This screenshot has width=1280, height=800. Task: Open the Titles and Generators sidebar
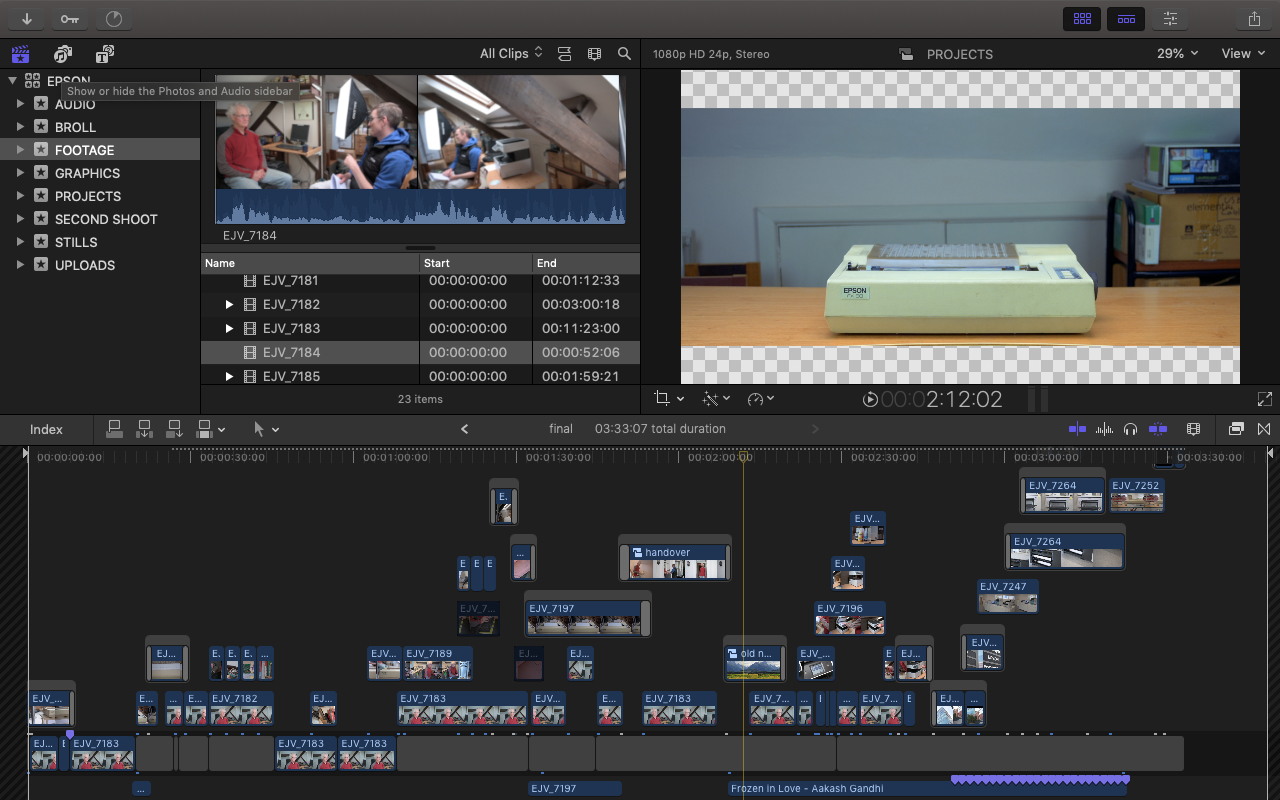pos(104,54)
